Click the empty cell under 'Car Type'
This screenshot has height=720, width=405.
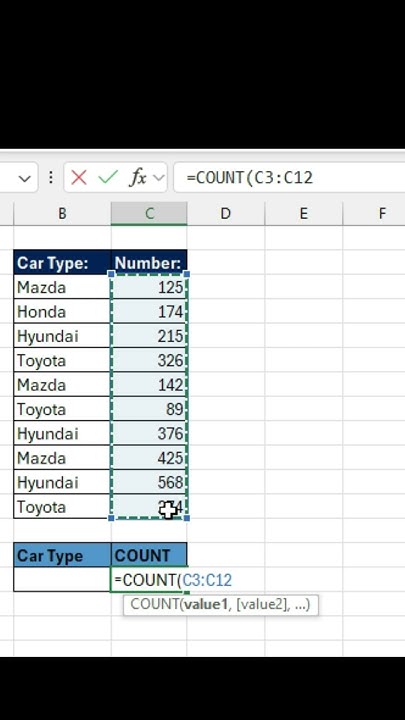62,580
